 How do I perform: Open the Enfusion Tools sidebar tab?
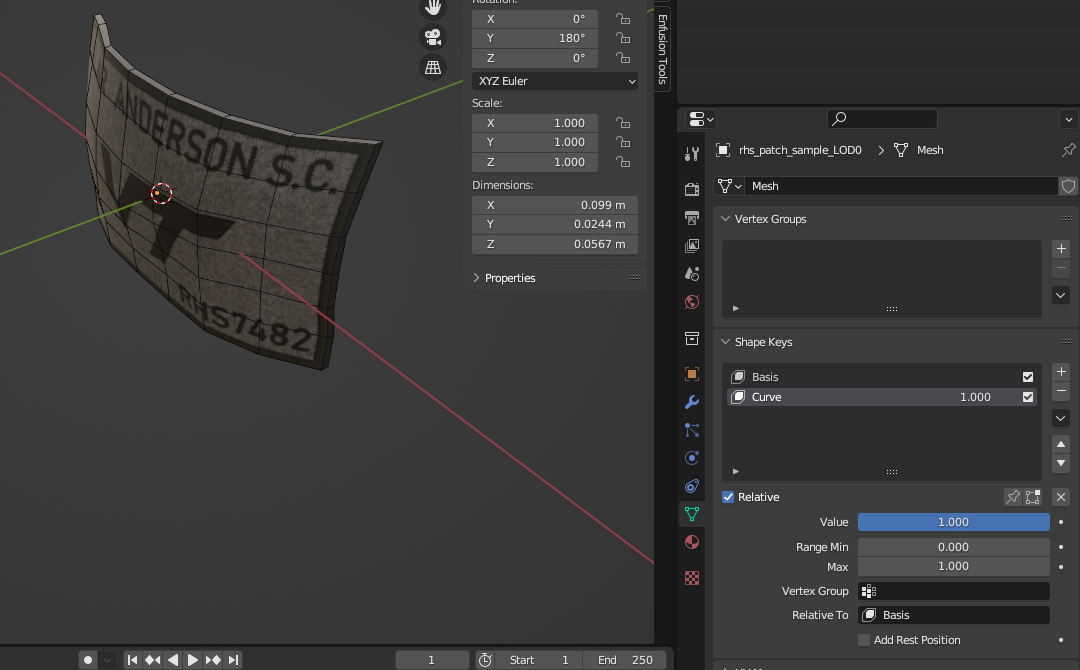[662, 50]
